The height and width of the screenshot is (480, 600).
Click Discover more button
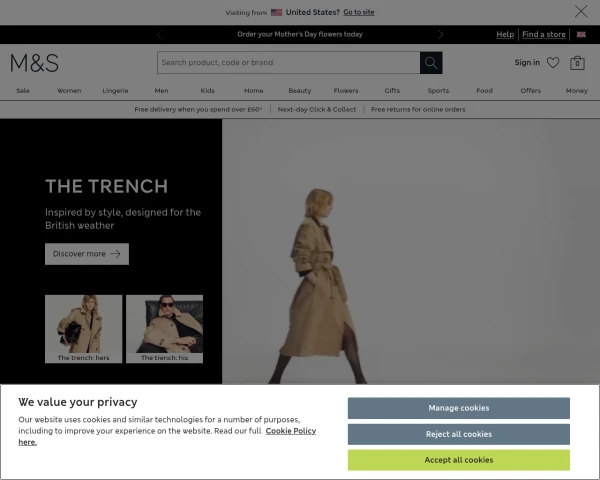pyautogui.click(x=87, y=254)
